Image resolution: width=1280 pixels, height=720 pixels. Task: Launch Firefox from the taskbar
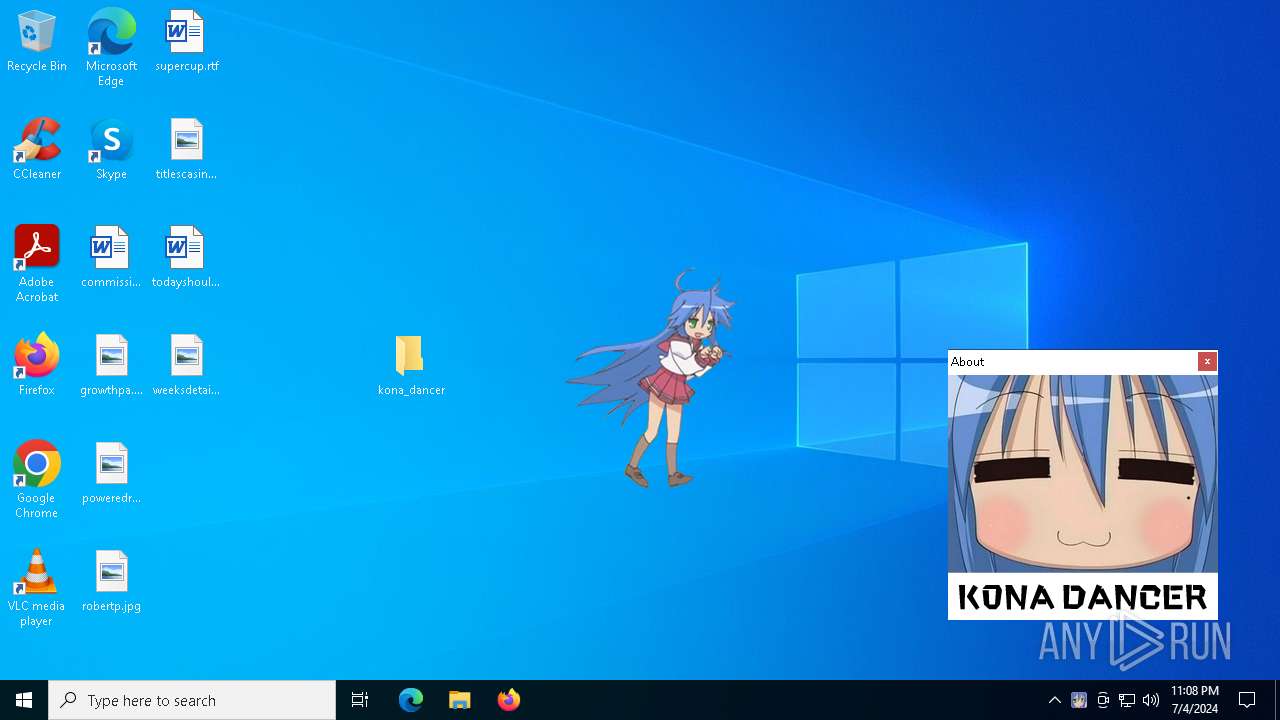[509, 700]
